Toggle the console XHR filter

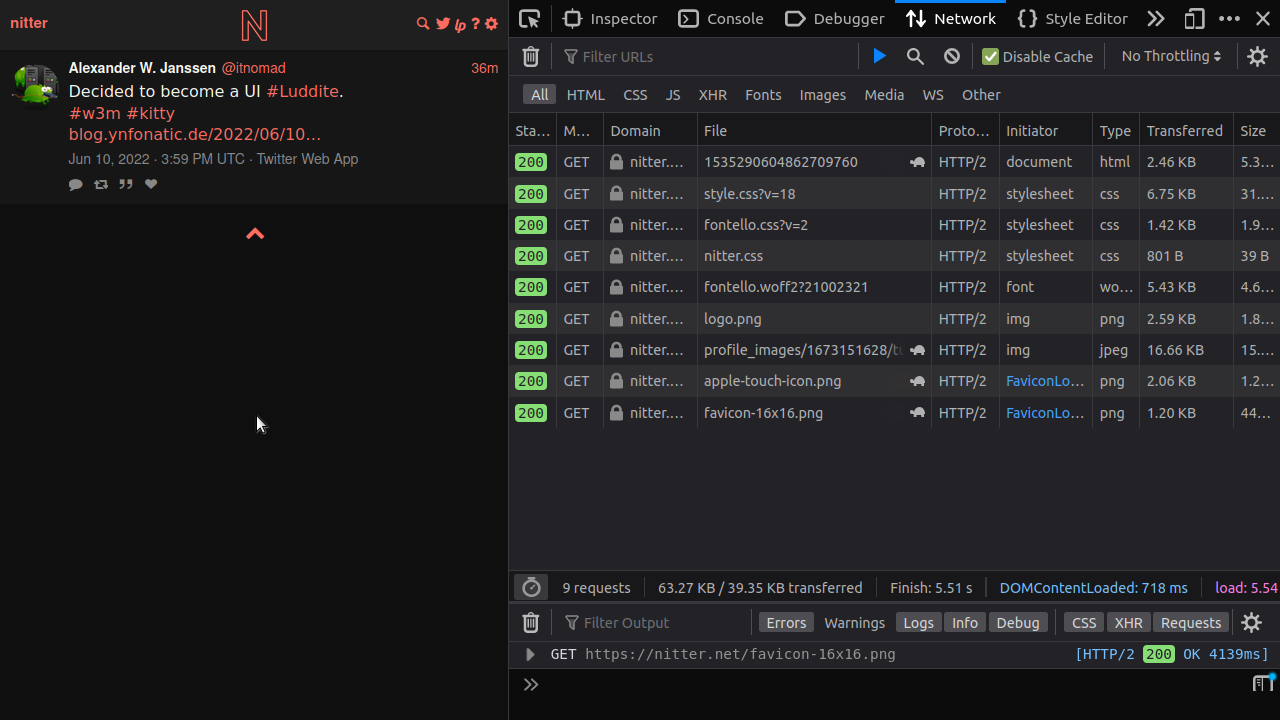pyautogui.click(x=1128, y=623)
